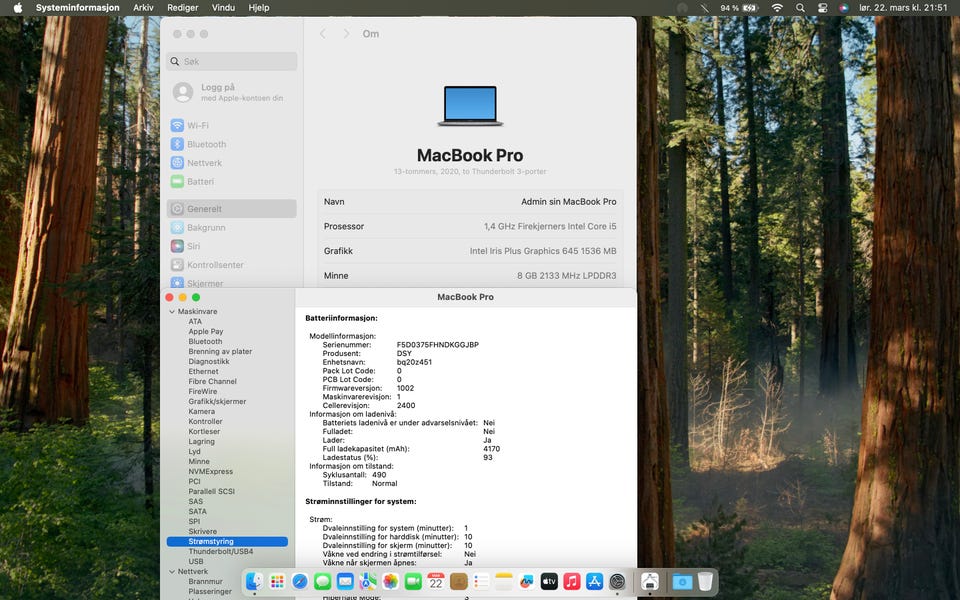Click Syklusantall value 490
This screenshot has height=600, width=960.
pyautogui.click(x=379, y=475)
